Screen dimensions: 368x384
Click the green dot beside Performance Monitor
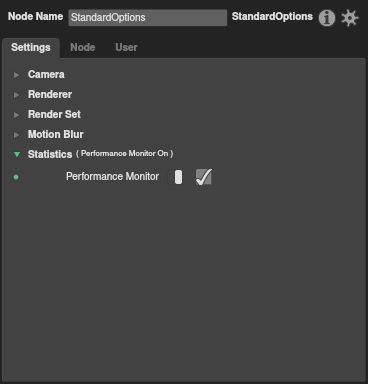(16, 177)
